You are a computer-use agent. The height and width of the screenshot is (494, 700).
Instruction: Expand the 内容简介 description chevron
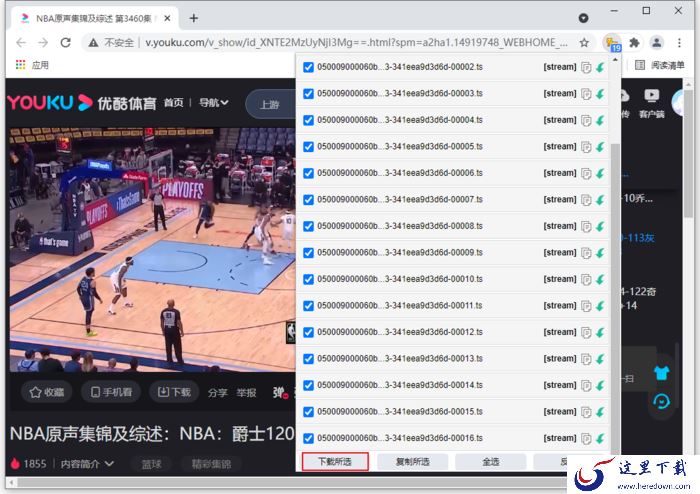(109, 464)
